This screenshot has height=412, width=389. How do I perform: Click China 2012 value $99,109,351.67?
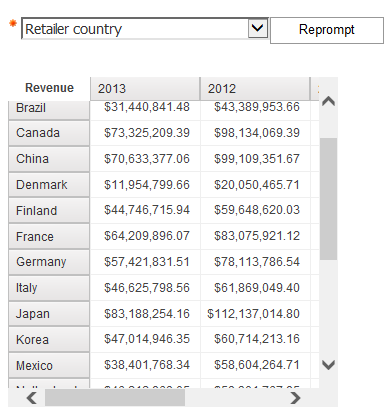point(257,159)
